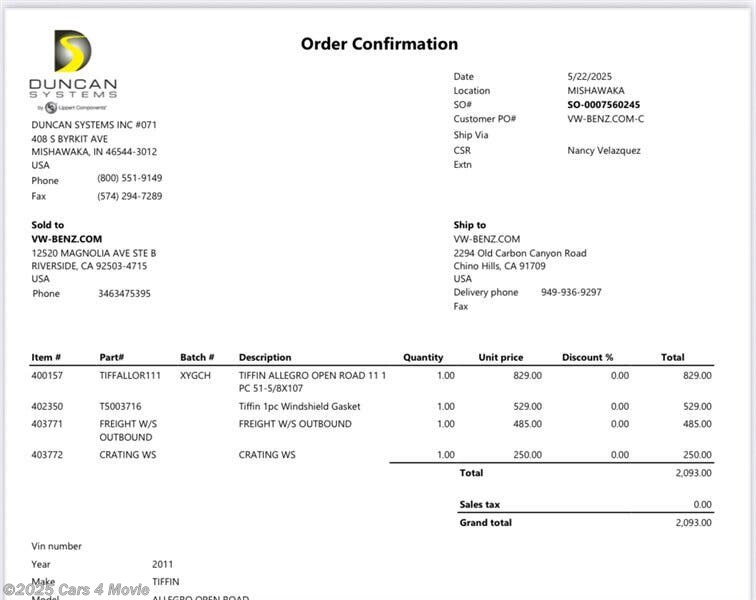The image size is (756, 600).
Task: Click the XYGCH batch number
Action: (x=195, y=376)
